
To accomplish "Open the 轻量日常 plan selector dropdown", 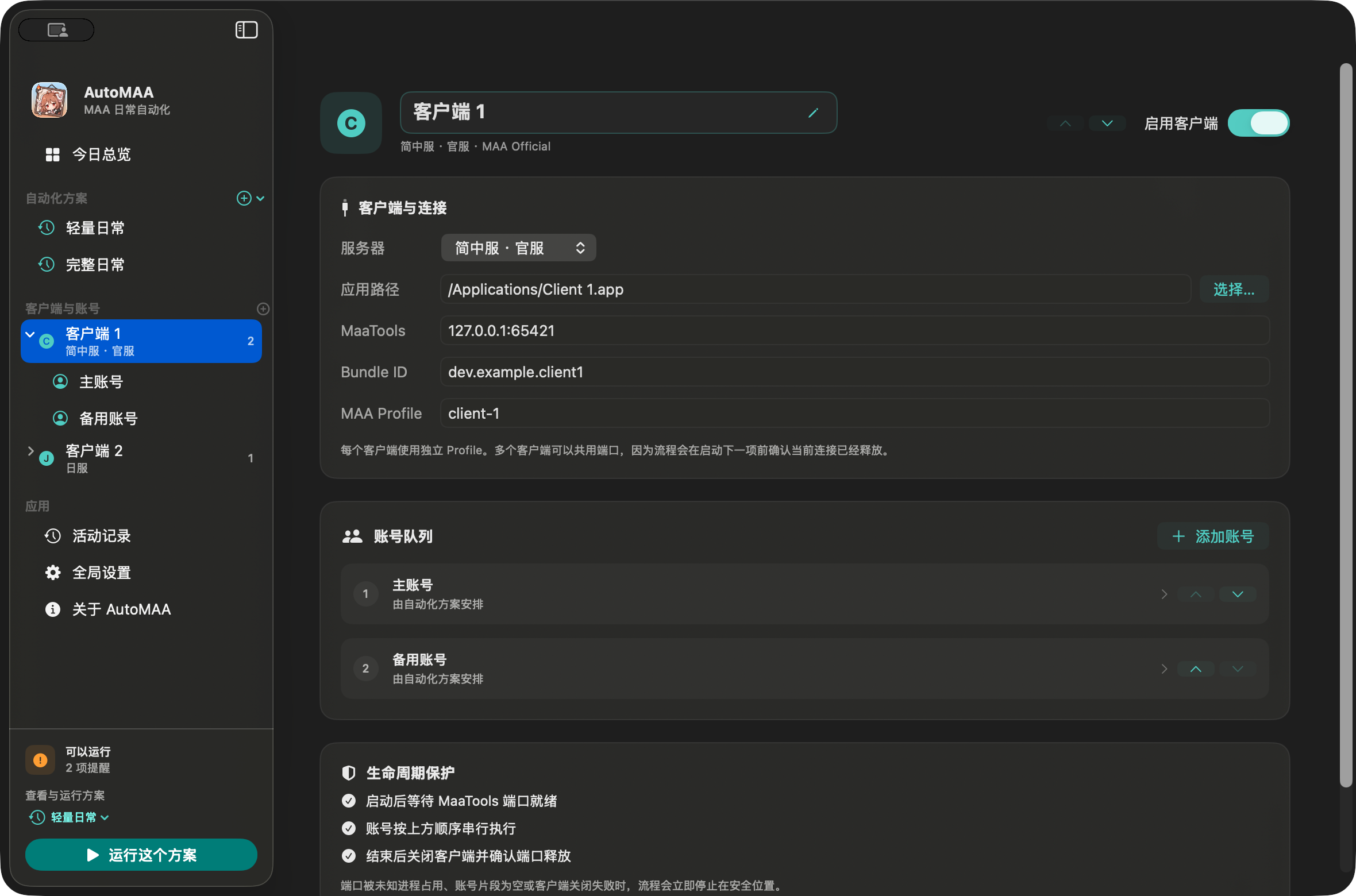I will [x=69, y=817].
